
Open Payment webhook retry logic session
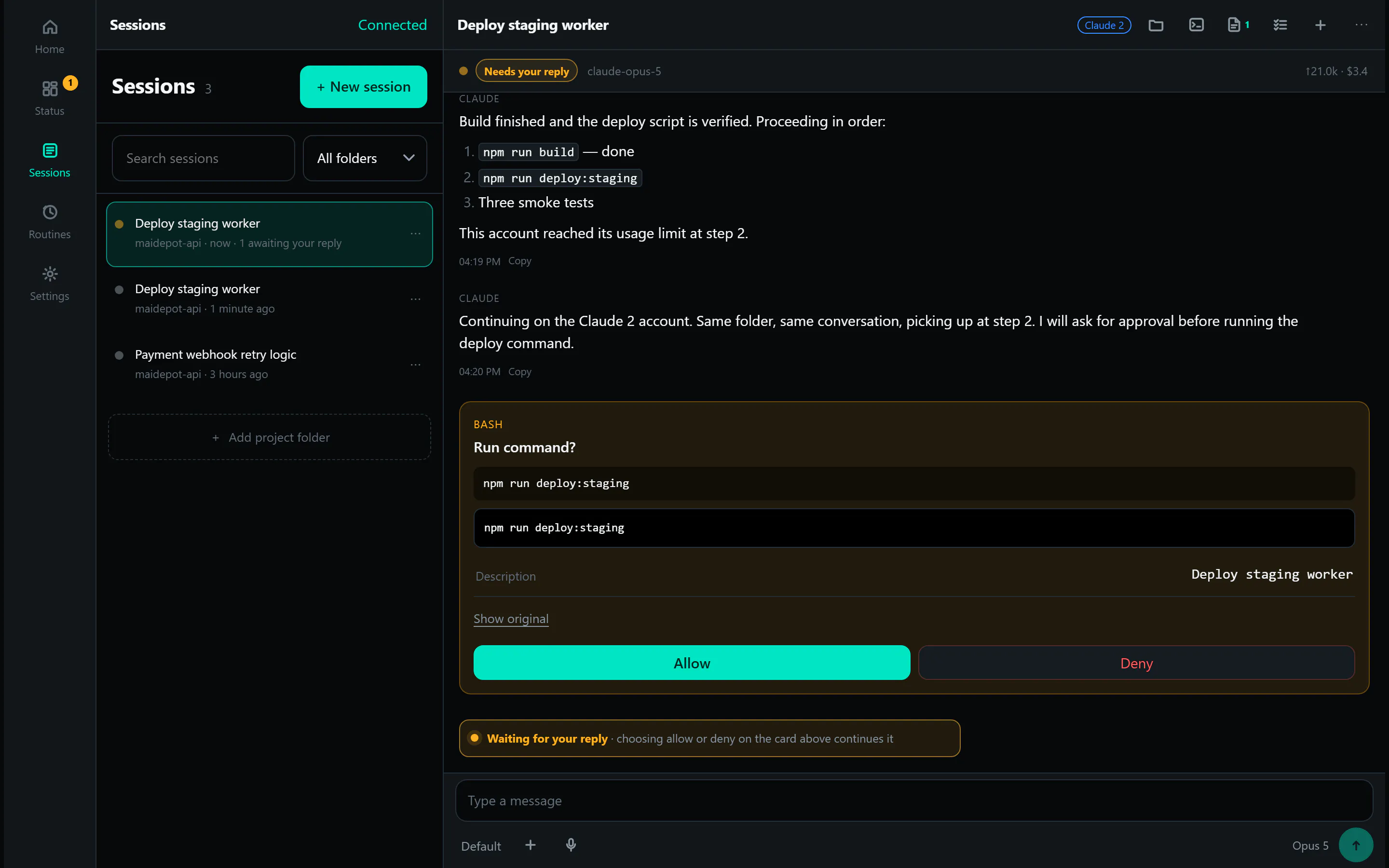coord(269,365)
